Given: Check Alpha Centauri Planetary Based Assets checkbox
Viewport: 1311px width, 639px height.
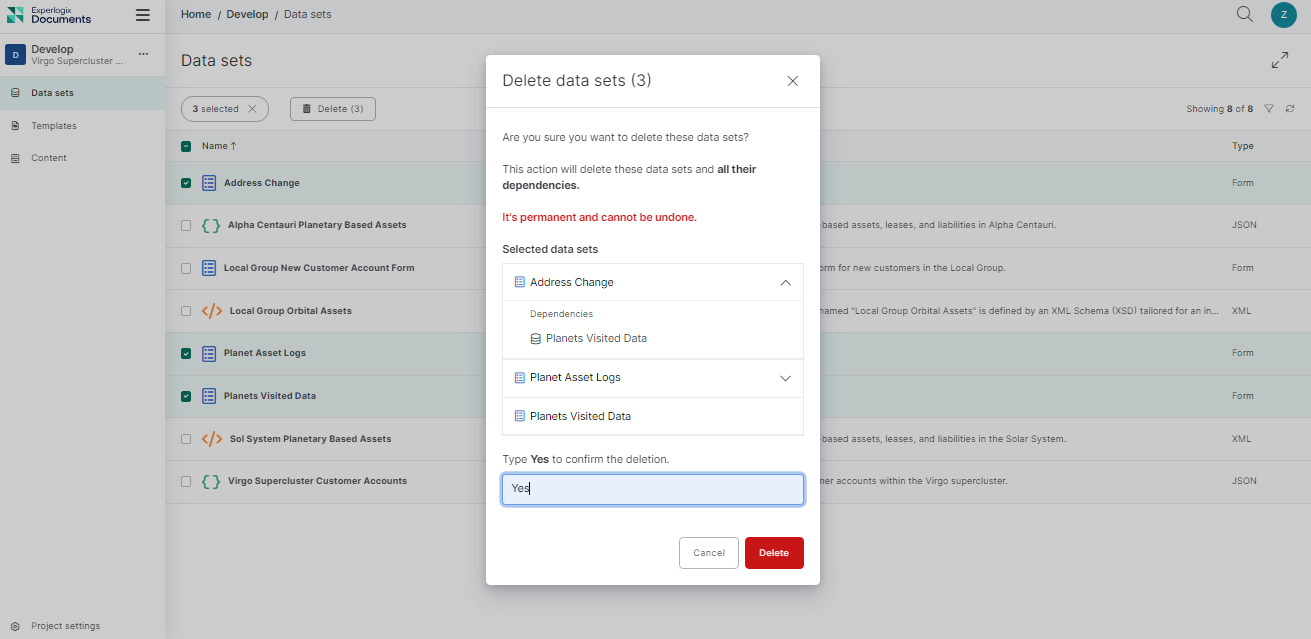Looking at the screenshot, I should point(186,225).
